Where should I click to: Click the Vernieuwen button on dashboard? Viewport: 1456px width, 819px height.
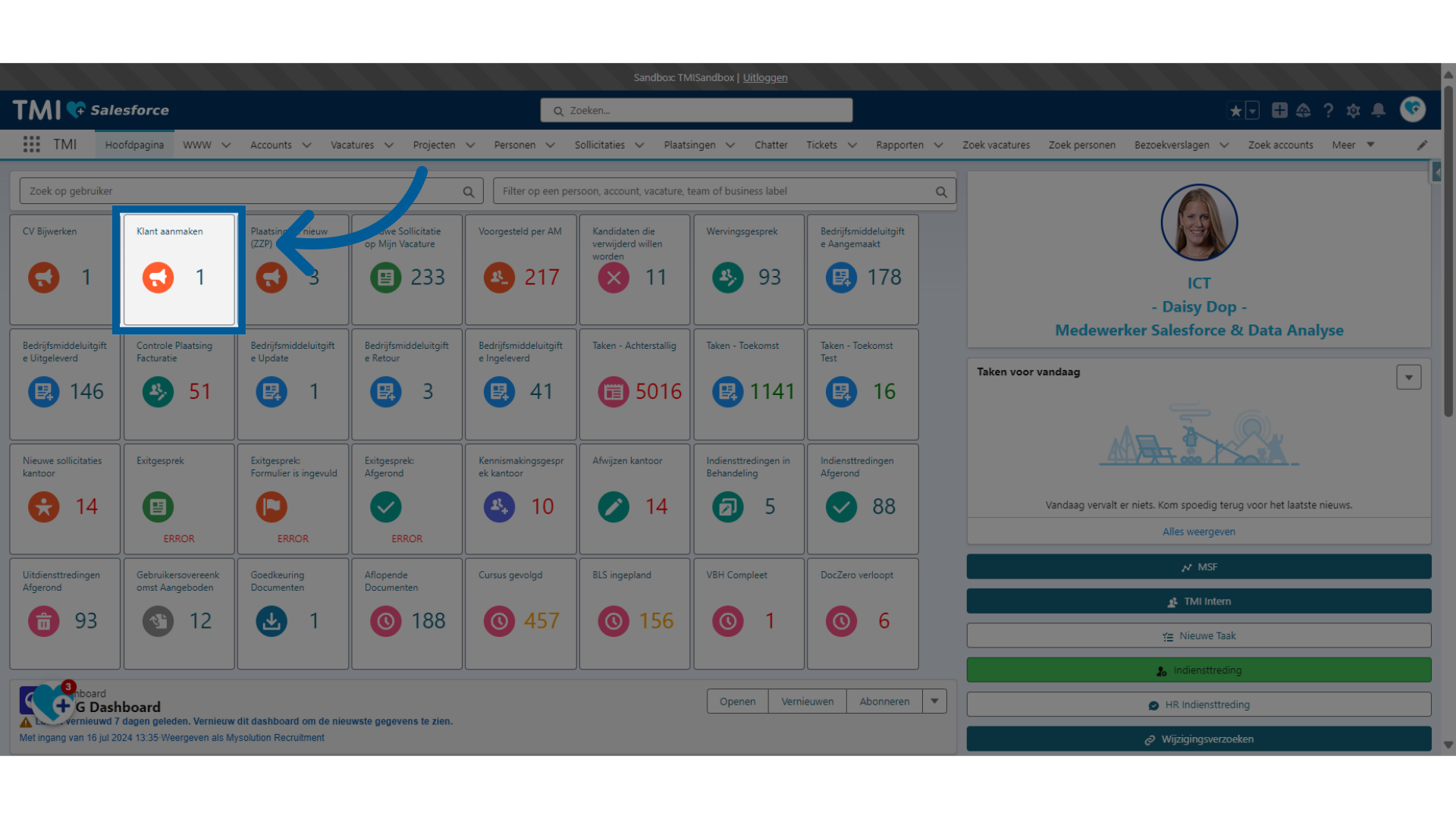click(807, 701)
